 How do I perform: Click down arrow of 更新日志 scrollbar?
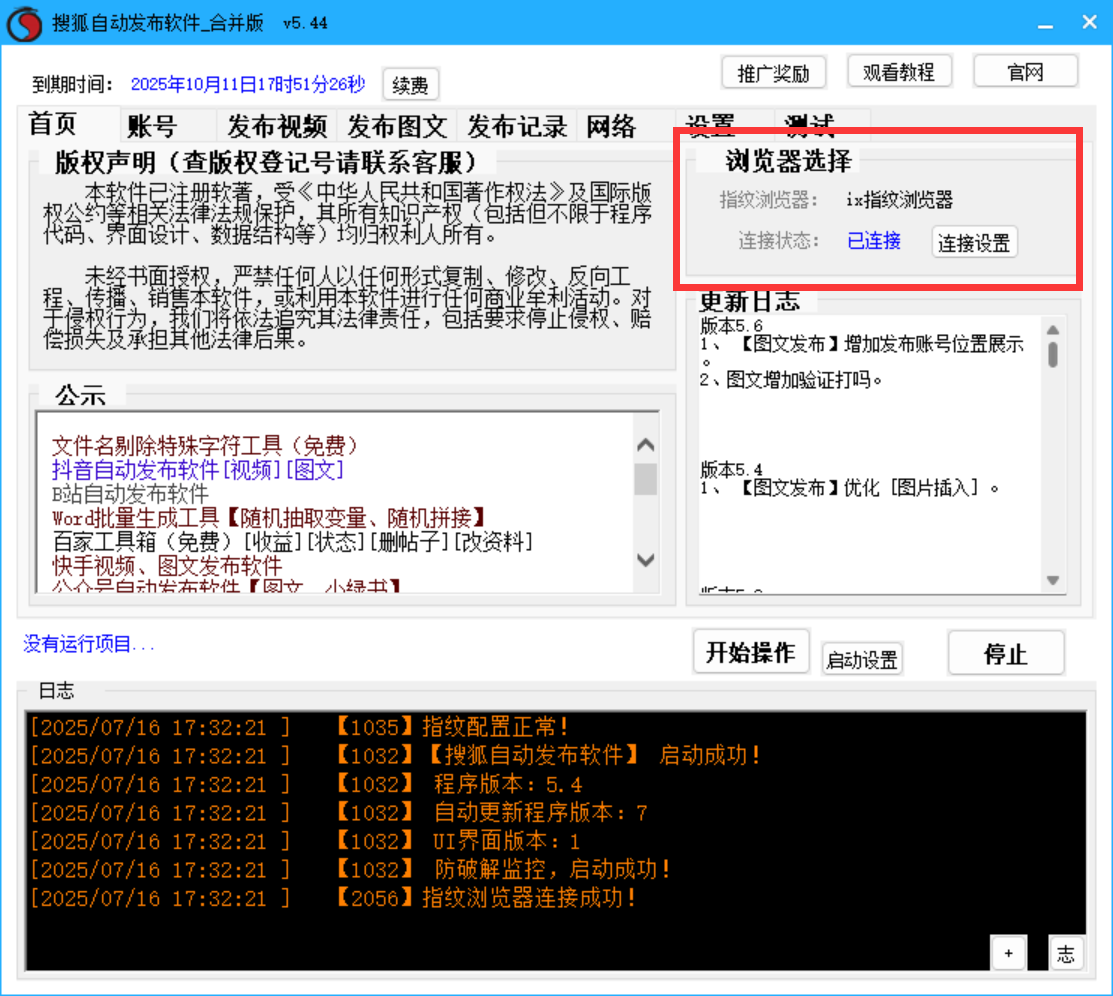pos(1053,581)
